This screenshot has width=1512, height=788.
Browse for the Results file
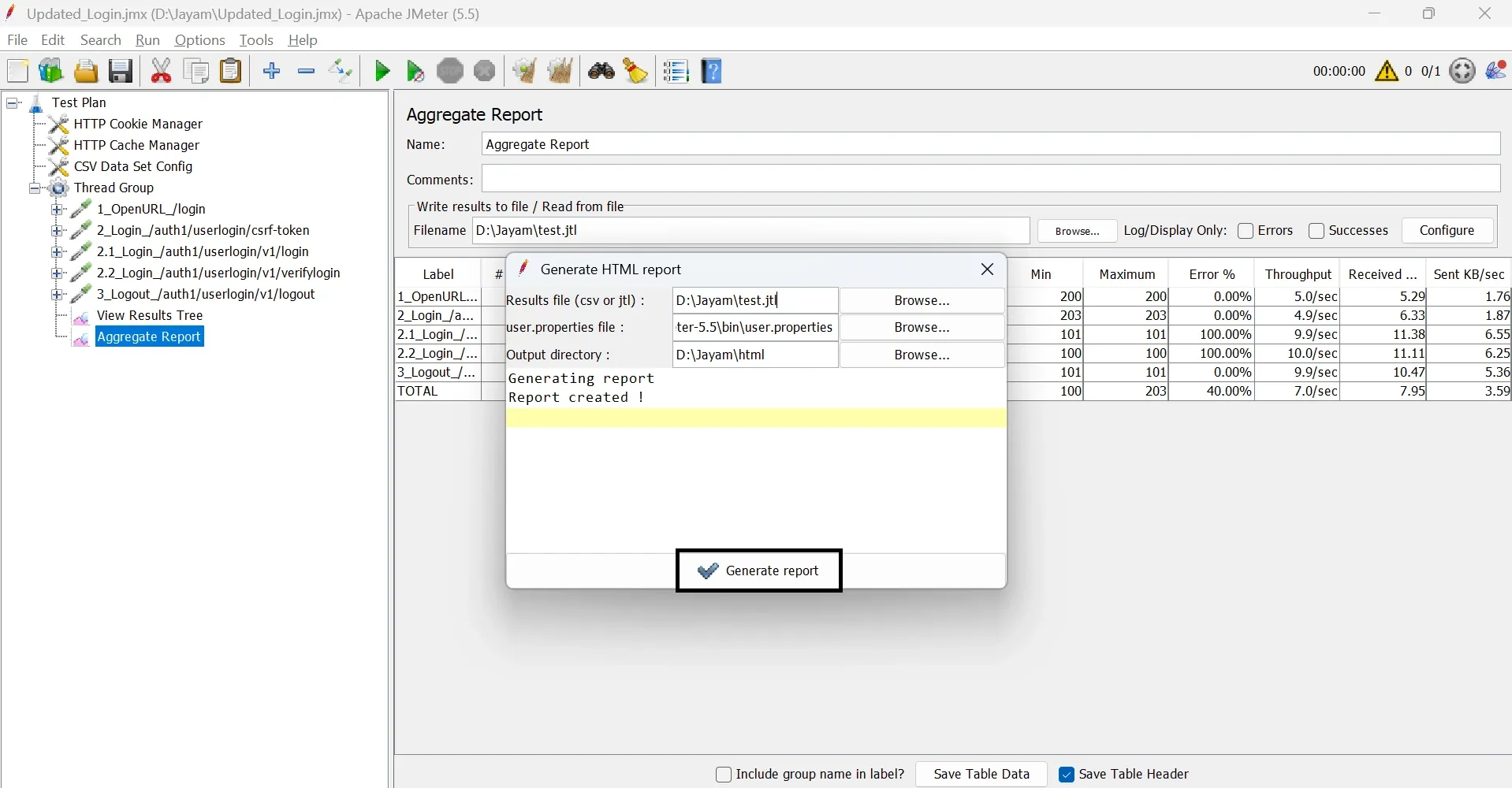pos(922,300)
